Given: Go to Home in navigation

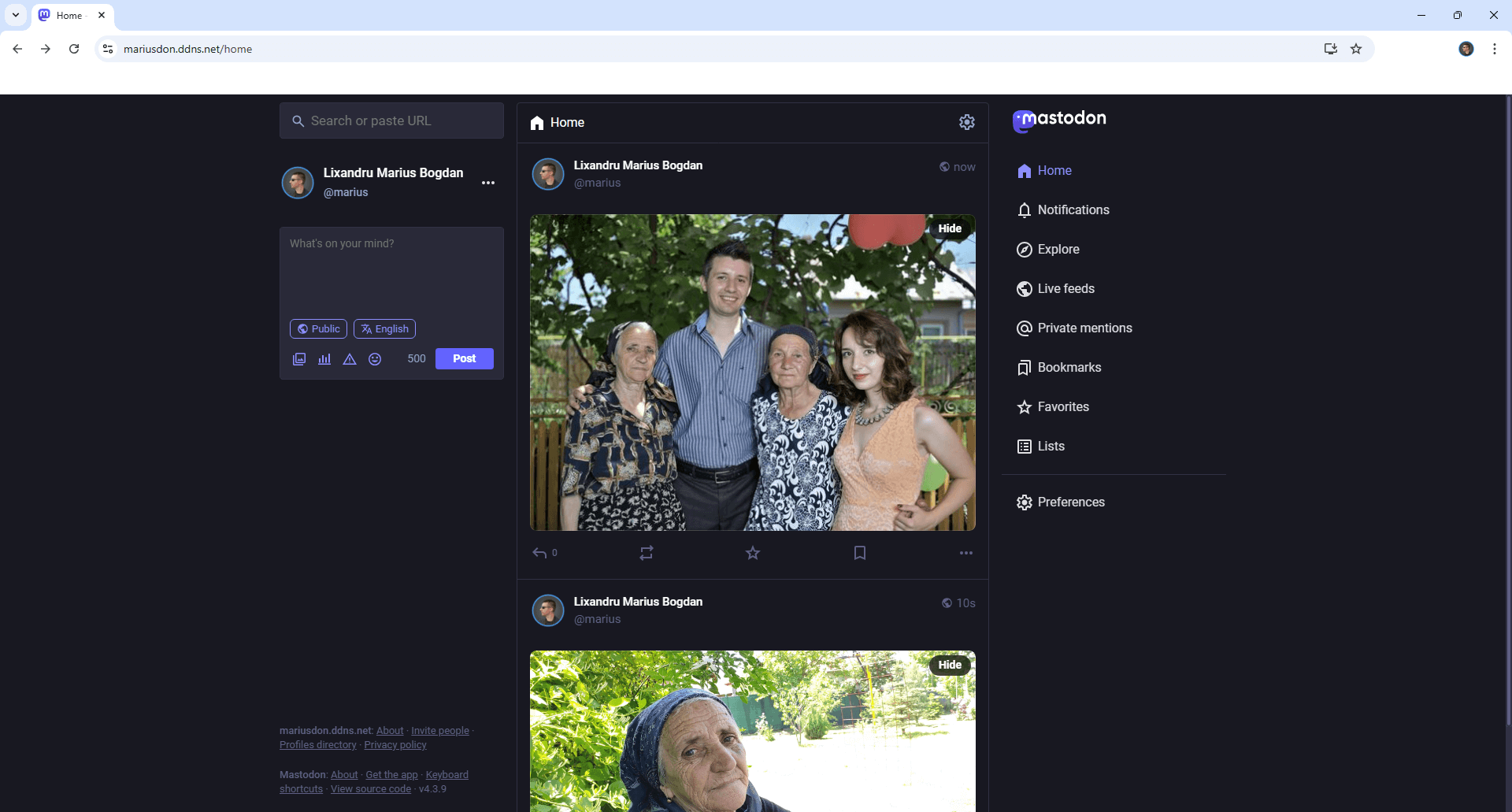Looking at the screenshot, I should click(1044, 171).
